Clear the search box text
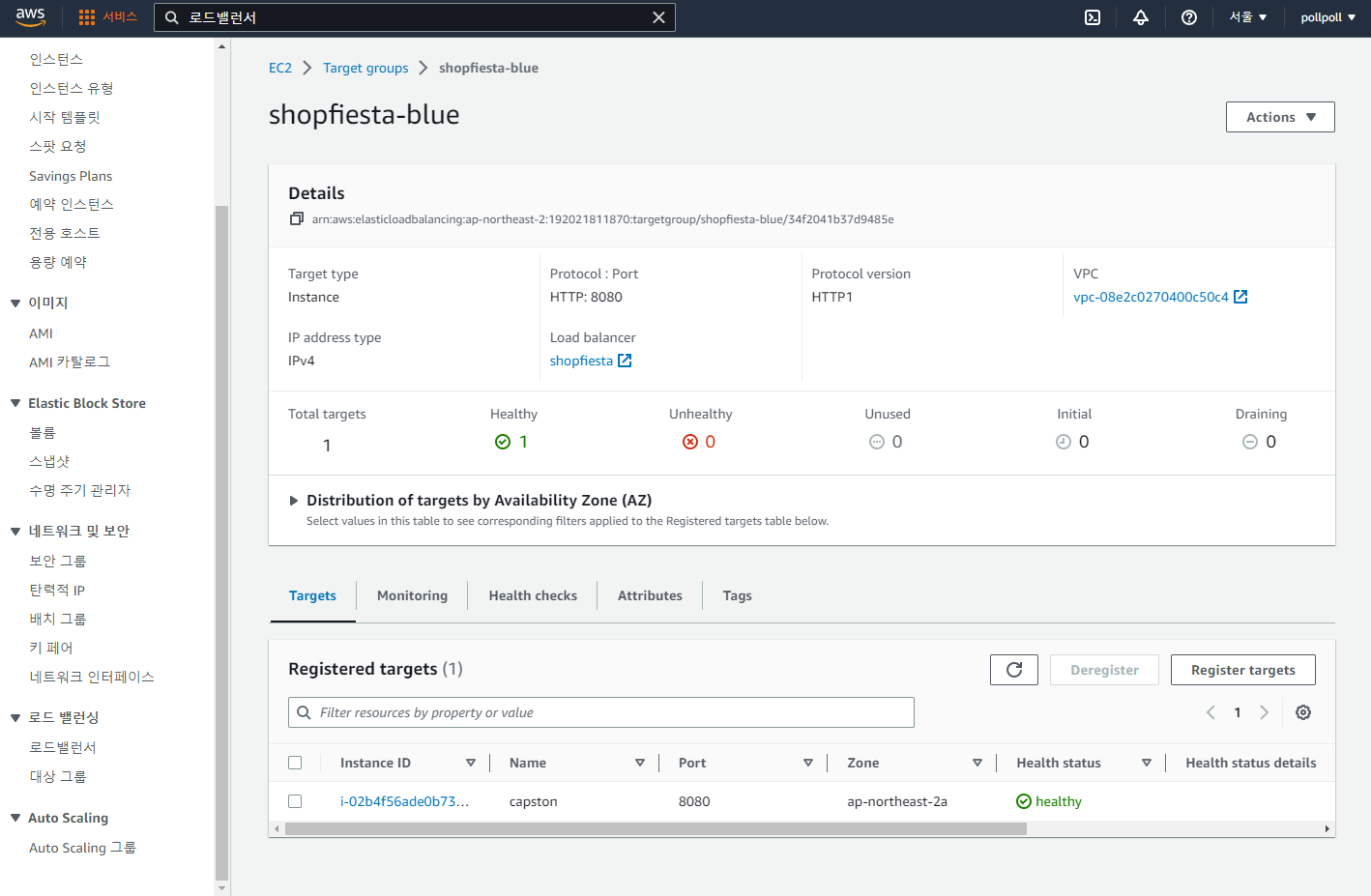This screenshot has width=1371, height=896. coord(658,17)
